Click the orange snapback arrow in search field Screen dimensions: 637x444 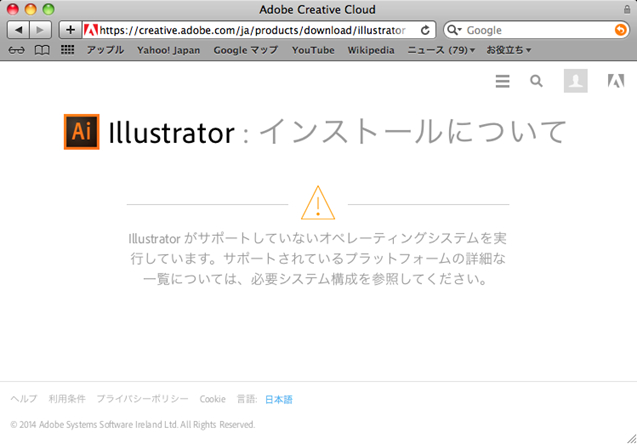coord(620,30)
